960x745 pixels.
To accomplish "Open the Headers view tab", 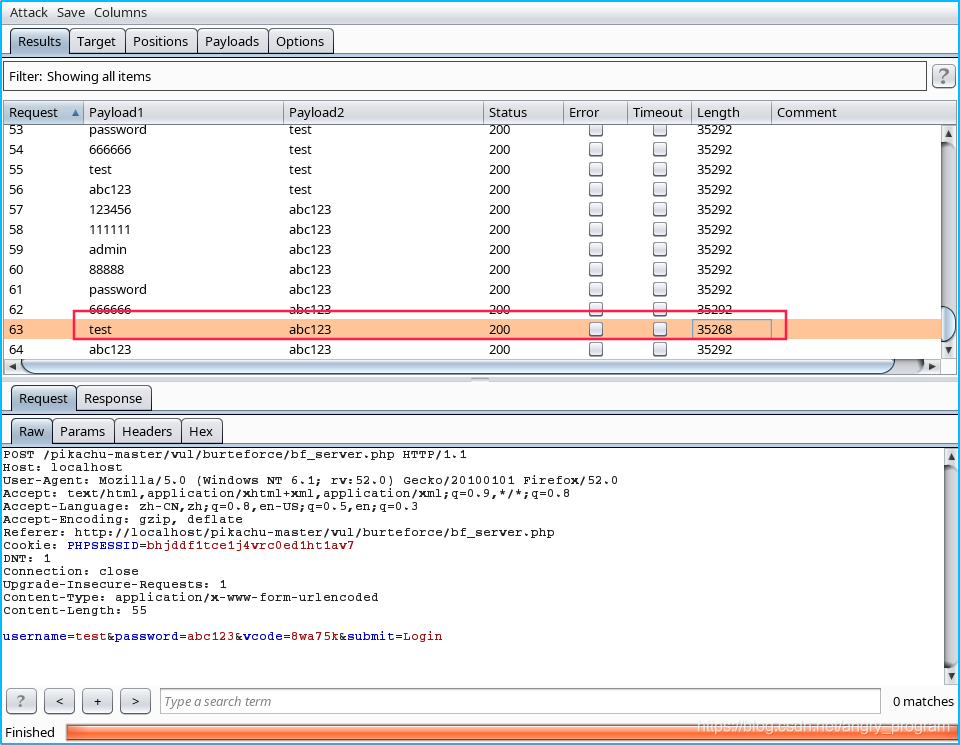I will [147, 432].
